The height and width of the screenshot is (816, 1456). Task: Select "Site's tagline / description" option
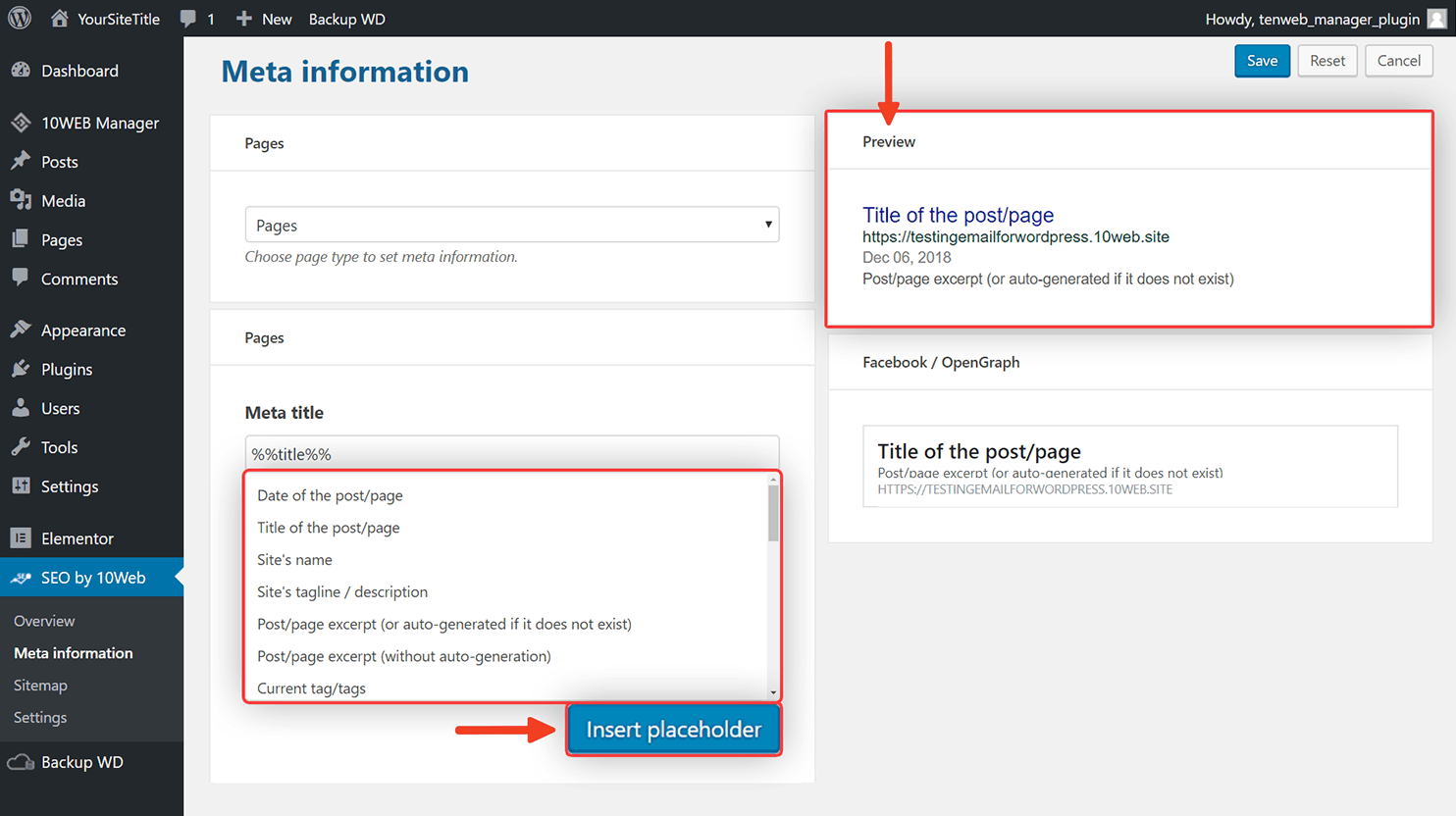(342, 592)
